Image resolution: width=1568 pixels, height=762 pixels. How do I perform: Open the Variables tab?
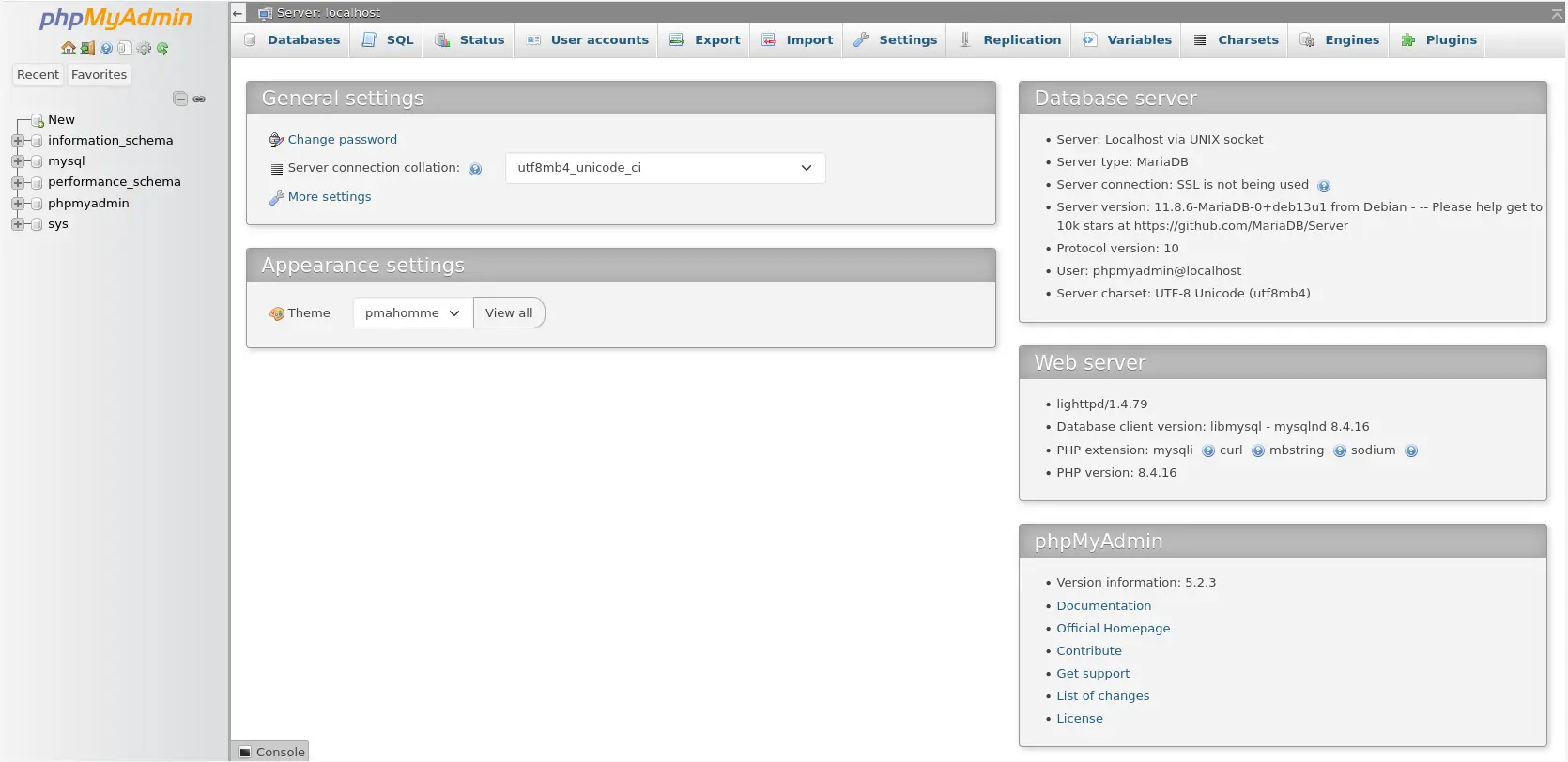pyautogui.click(x=1128, y=40)
